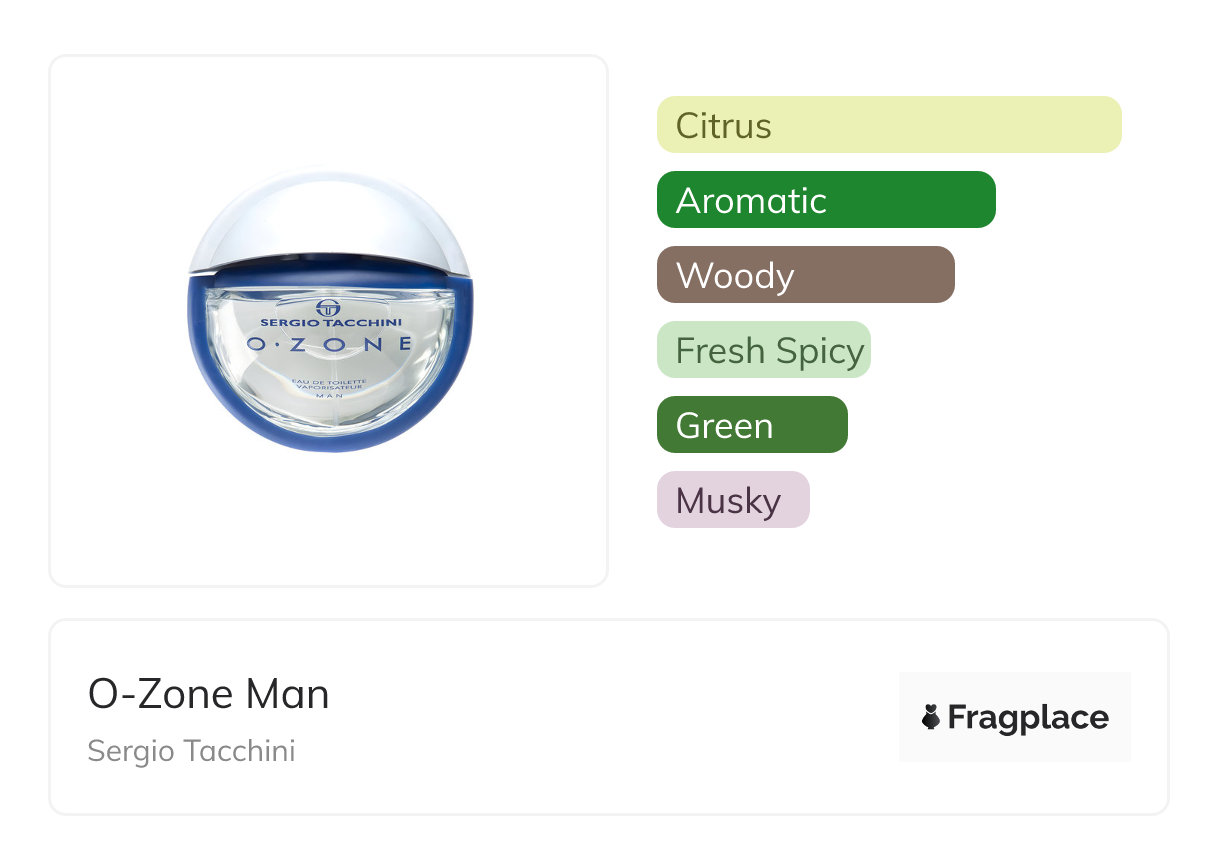
Task: Click the MAN text on the bottle label
Action: point(329,397)
